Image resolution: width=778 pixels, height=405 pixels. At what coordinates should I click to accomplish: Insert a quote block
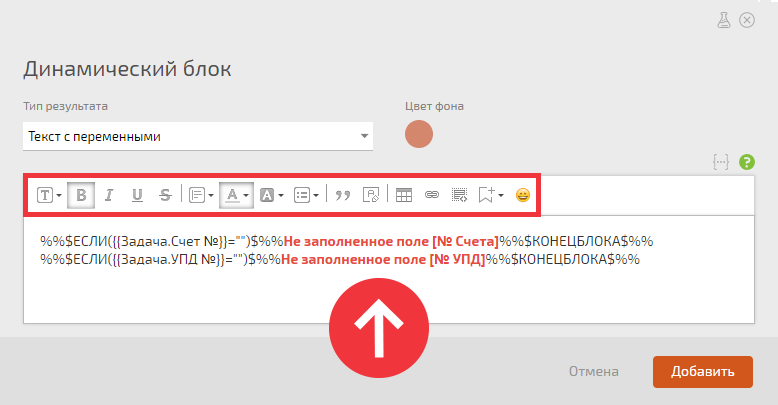tap(342, 195)
